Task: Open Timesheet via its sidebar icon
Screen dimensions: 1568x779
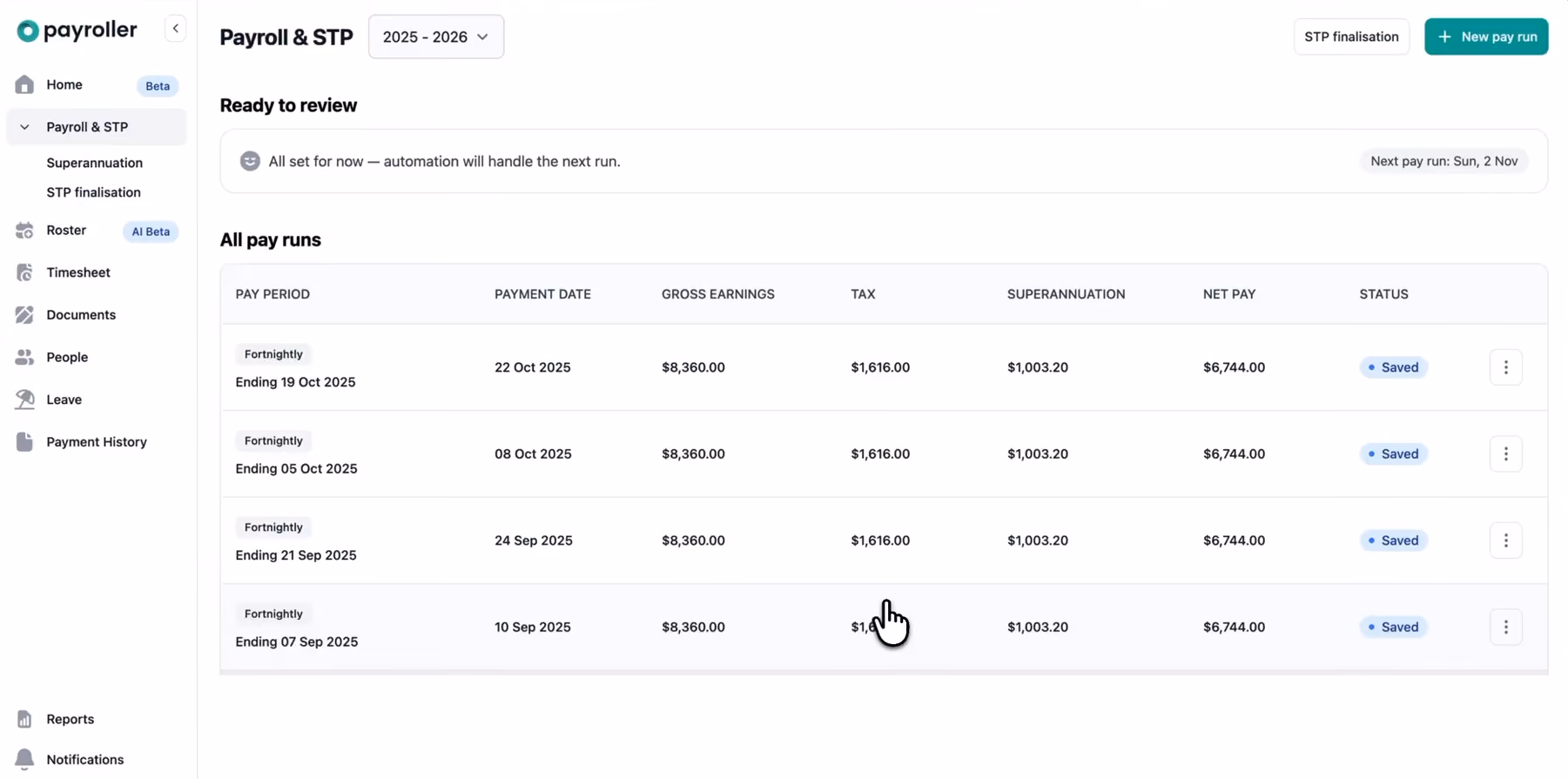Action: point(24,272)
